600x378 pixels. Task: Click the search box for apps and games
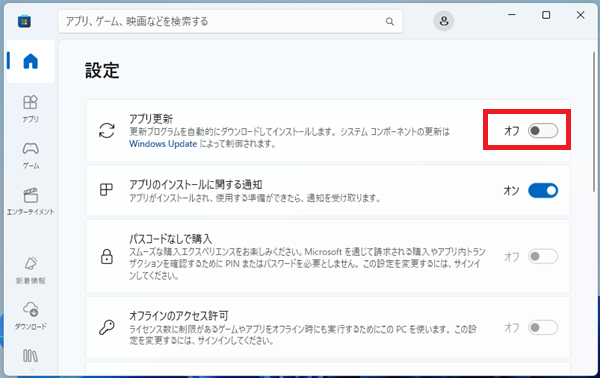[x=230, y=21]
